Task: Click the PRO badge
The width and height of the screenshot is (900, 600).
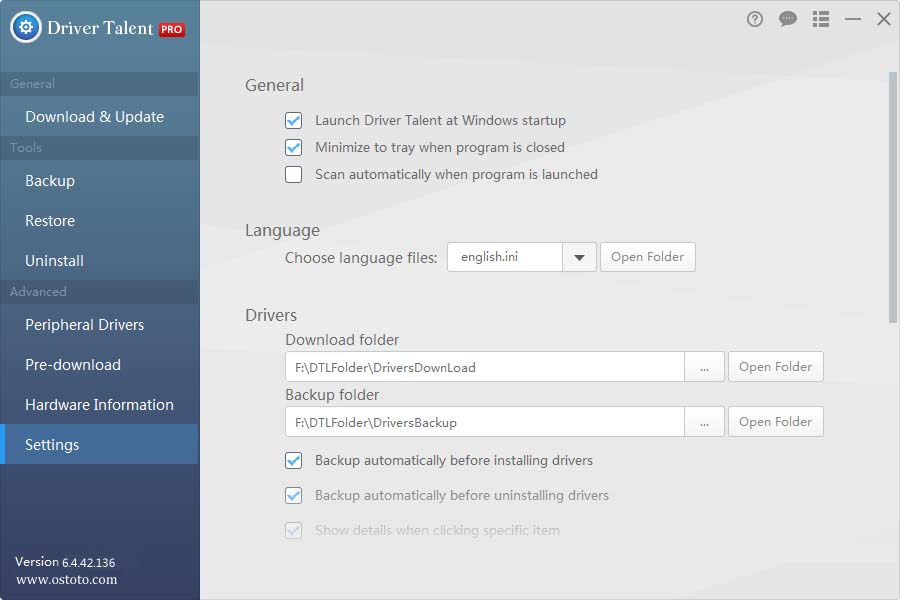Action: [x=172, y=29]
